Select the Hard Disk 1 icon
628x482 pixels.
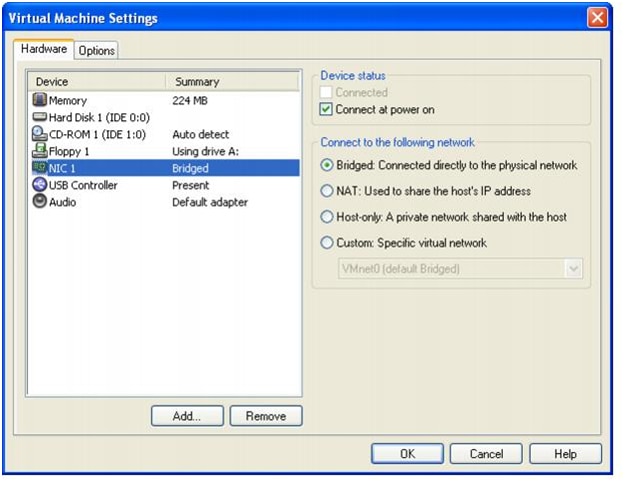click(40, 117)
